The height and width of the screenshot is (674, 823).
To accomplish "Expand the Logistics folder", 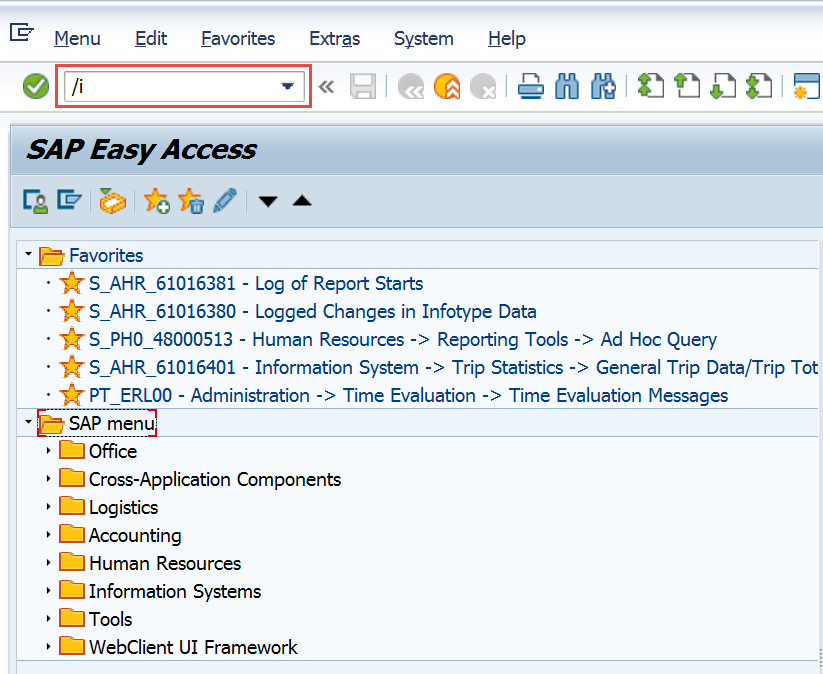I will click(48, 507).
